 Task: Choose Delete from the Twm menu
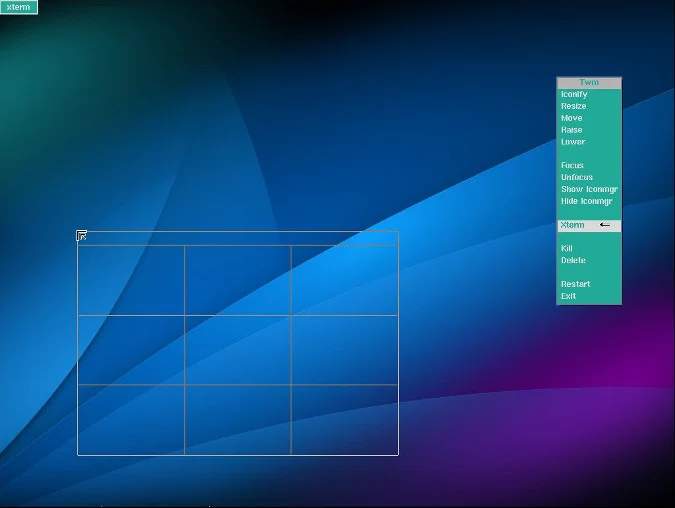(x=589, y=260)
